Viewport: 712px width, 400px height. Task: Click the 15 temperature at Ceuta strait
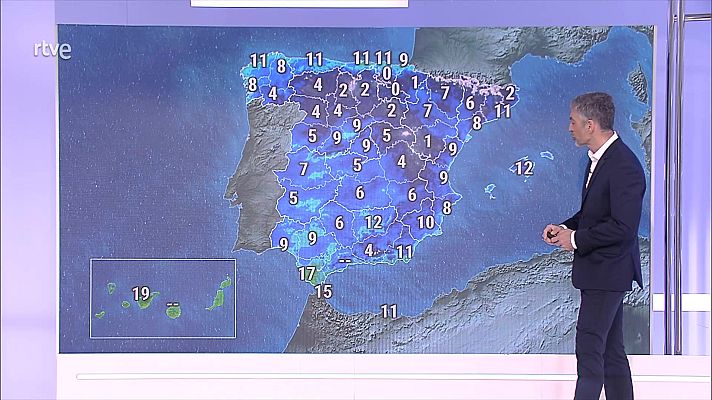click(x=324, y=291)
